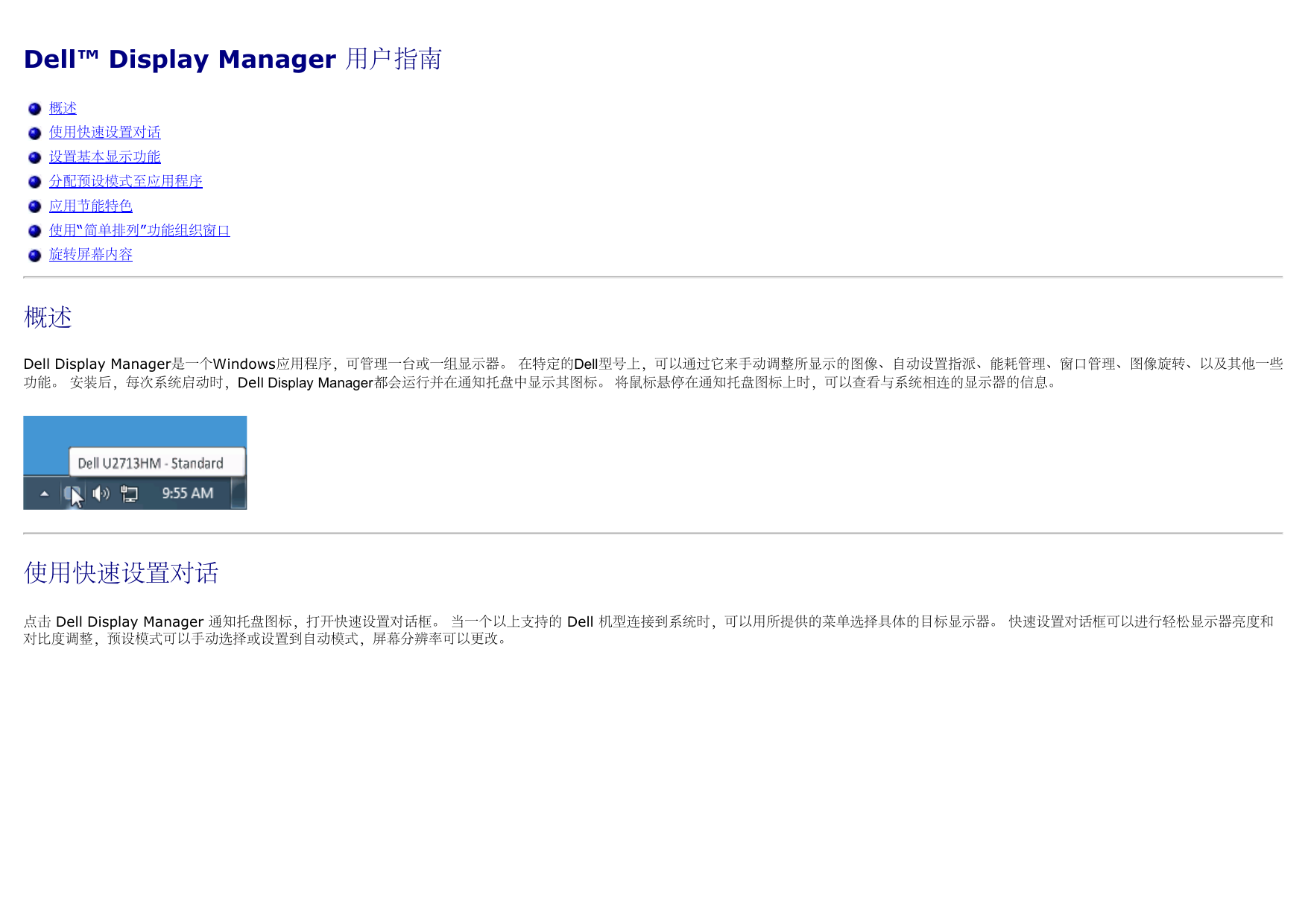Open the 旋转屏幕内容 link

tap(91, 254)
